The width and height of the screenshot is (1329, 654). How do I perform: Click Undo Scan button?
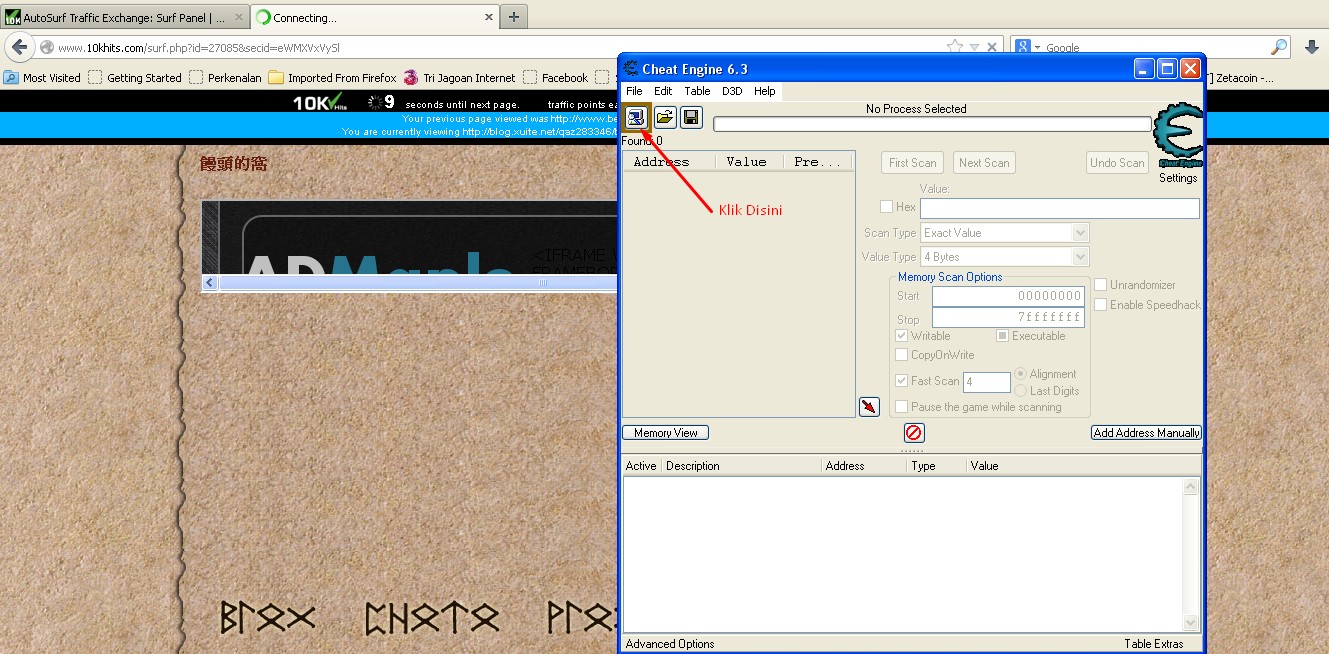pos(1117,163)
